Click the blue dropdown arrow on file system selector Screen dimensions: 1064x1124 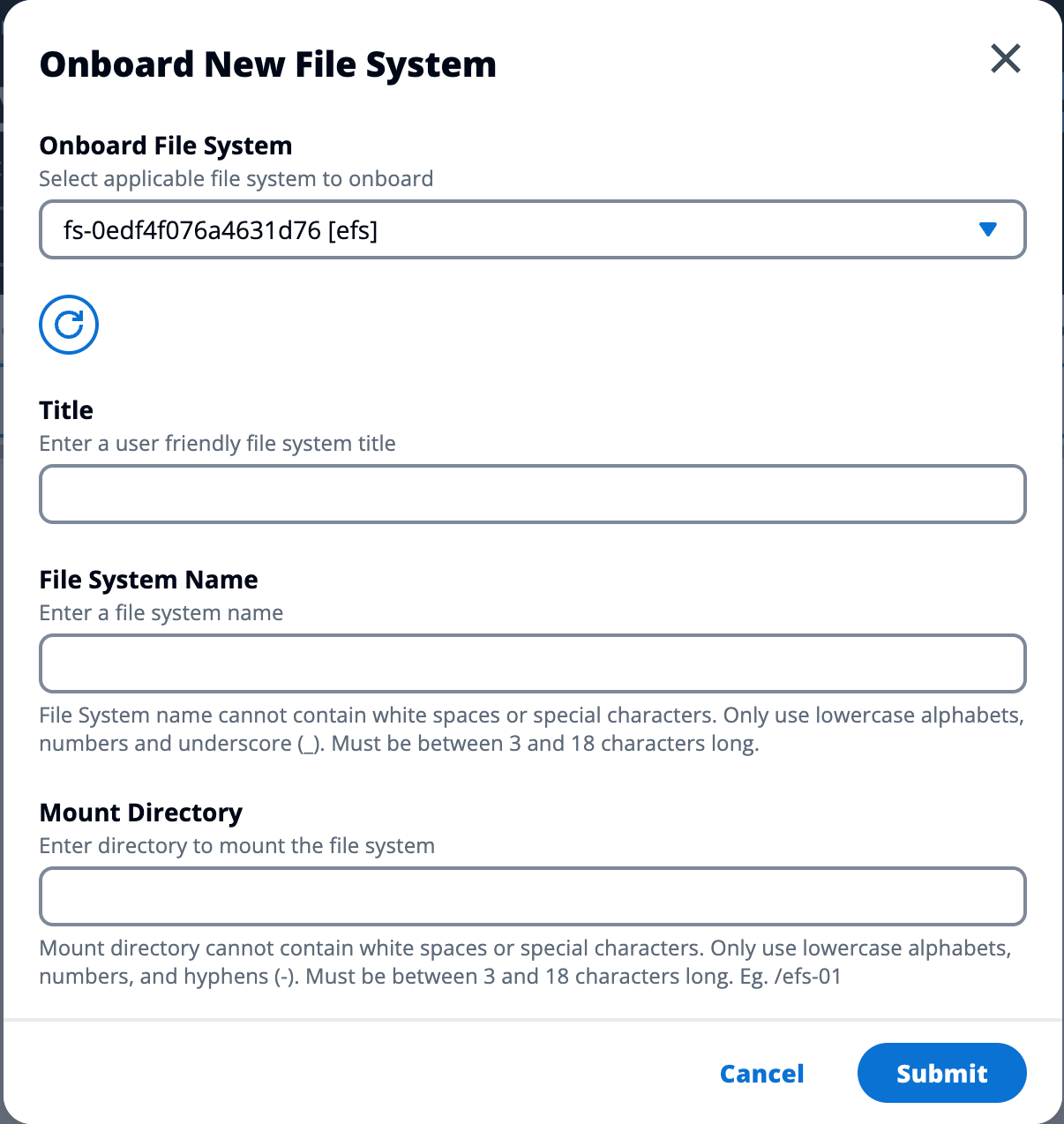click(988, 229)
